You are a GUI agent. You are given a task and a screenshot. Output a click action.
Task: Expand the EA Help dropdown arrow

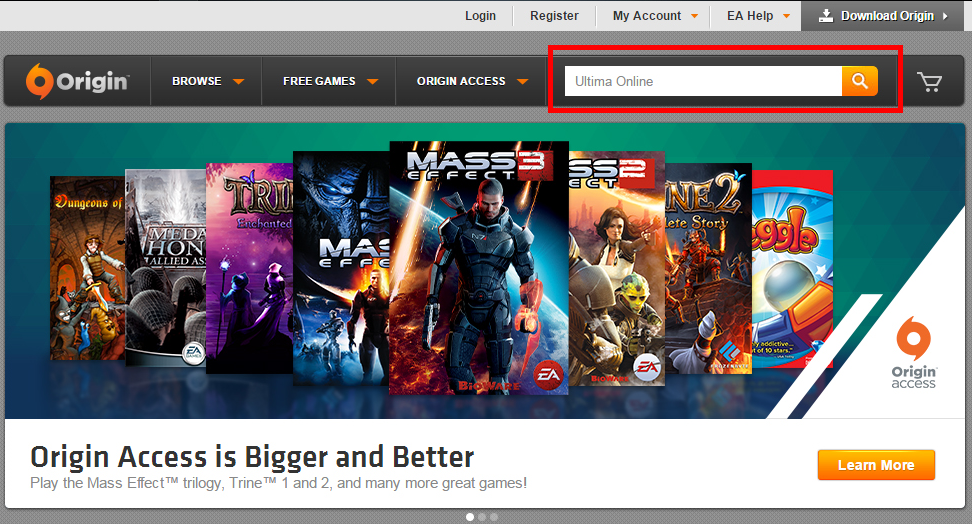pos(786,16)
